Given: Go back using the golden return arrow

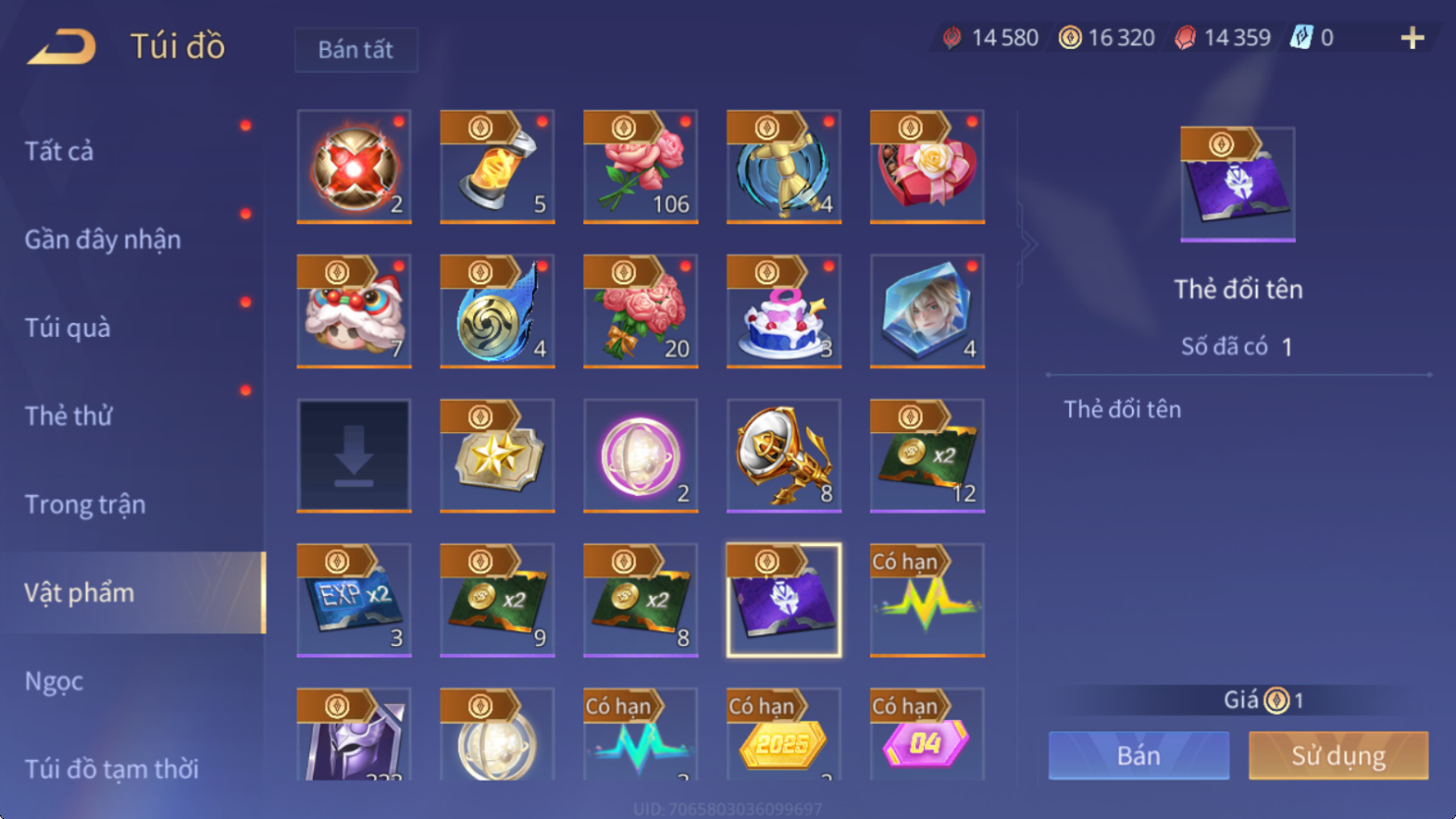Looking at the screenshot, I should pyautogui.click(x=62, y=46).
